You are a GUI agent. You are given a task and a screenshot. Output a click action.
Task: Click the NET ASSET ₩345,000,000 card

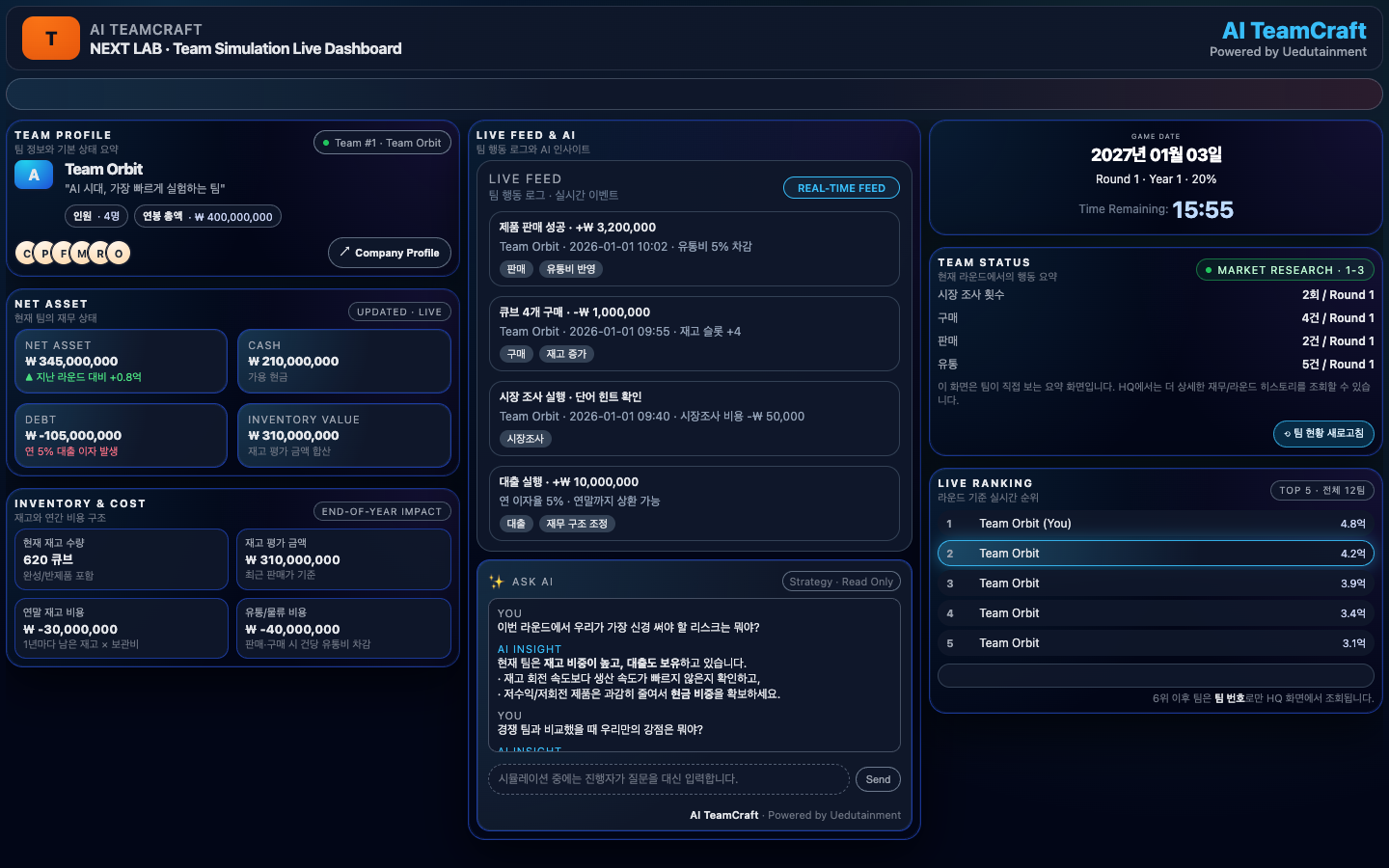tap(121, 362)
